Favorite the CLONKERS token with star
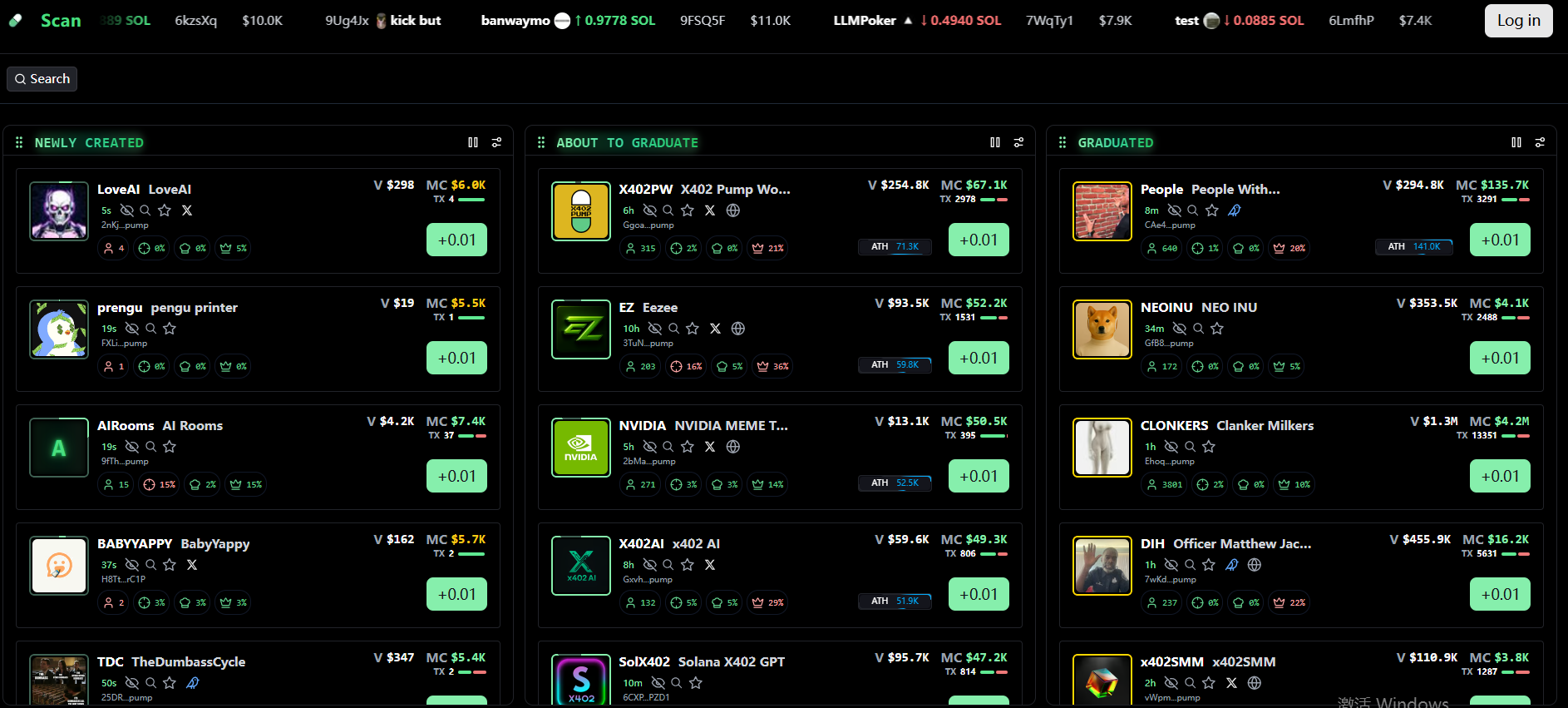The image size is (1568, 708). pyautogui.click(x=1209, y=447)
